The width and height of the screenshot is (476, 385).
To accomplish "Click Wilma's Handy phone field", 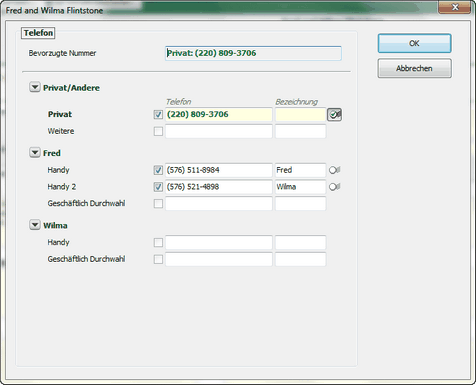I will pyautogui.click(x=219, y=242).
